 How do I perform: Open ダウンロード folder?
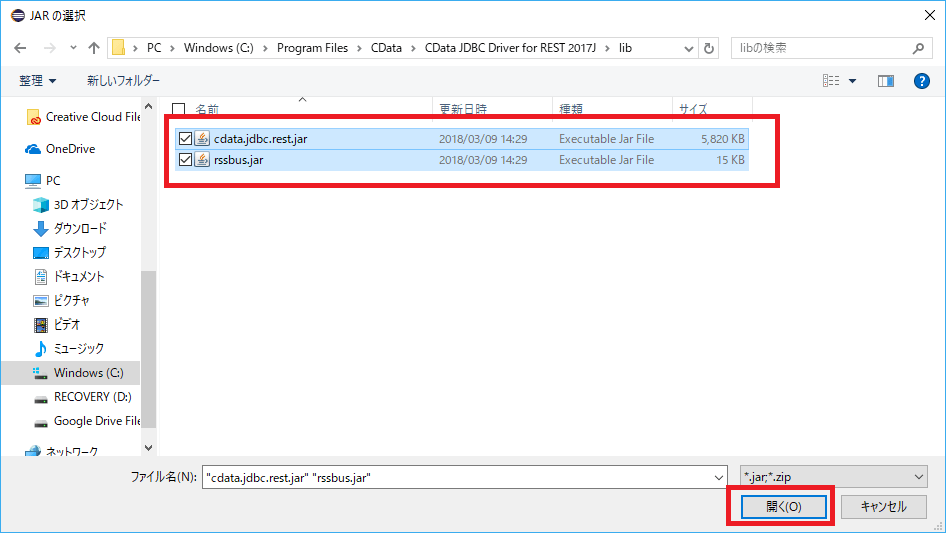point(70,228)
